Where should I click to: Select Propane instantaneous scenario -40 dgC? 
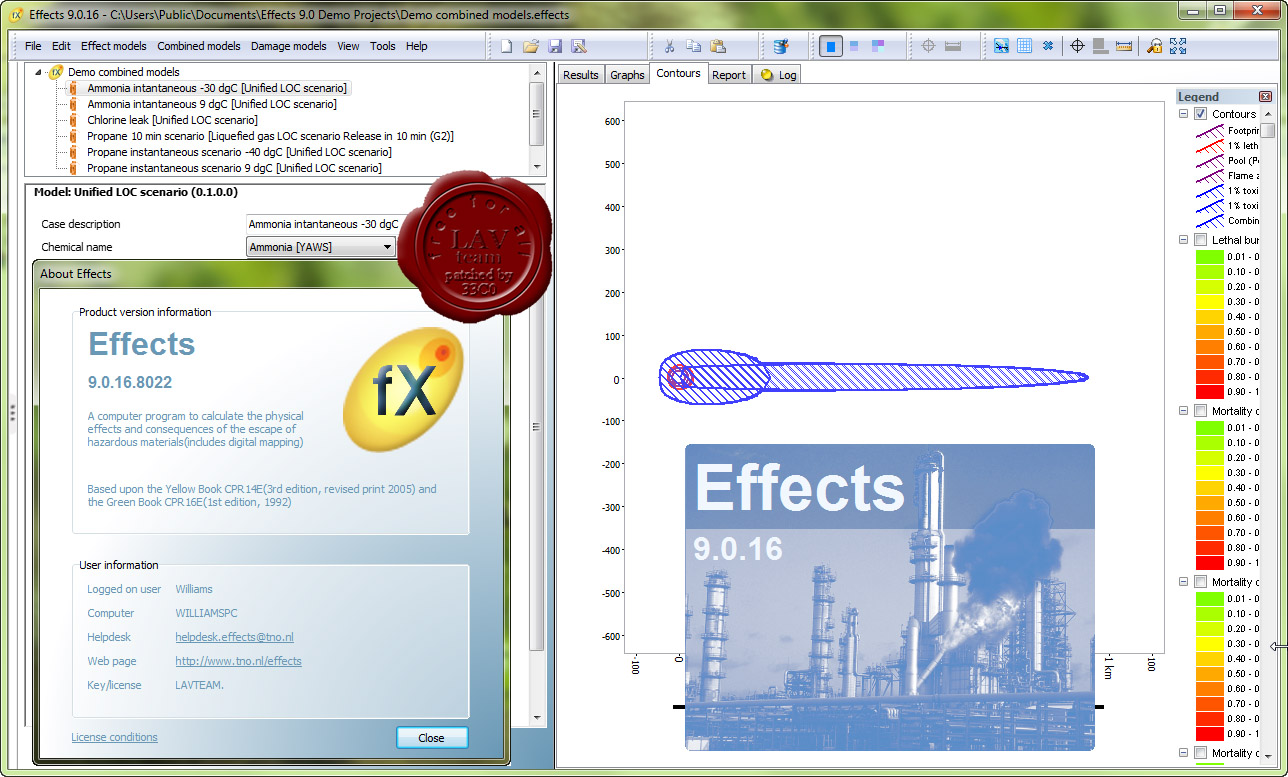[239, 152]
